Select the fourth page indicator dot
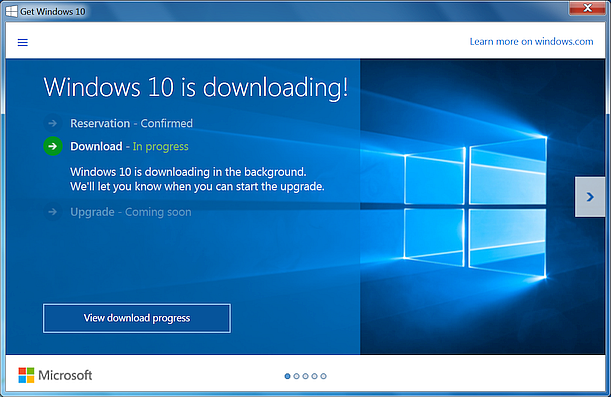The width and height of the screenshot is (611, 397). [x=314, y=376]
